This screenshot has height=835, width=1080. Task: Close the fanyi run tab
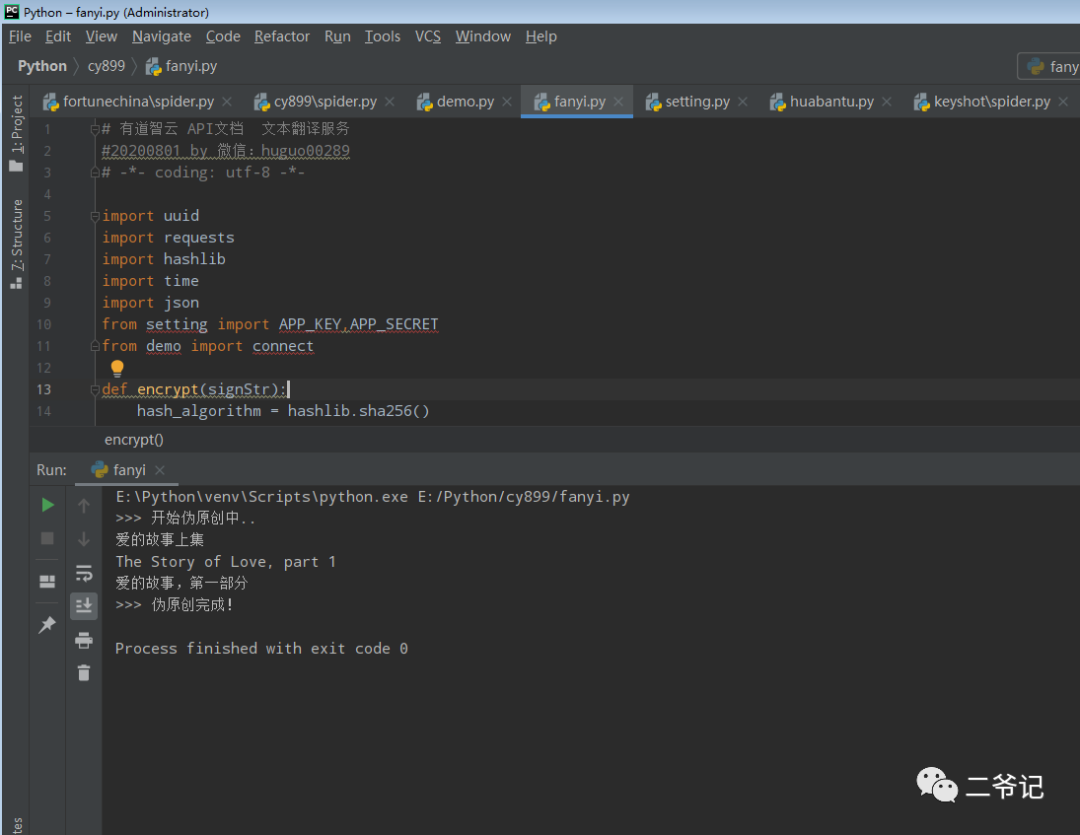[160, 470]
